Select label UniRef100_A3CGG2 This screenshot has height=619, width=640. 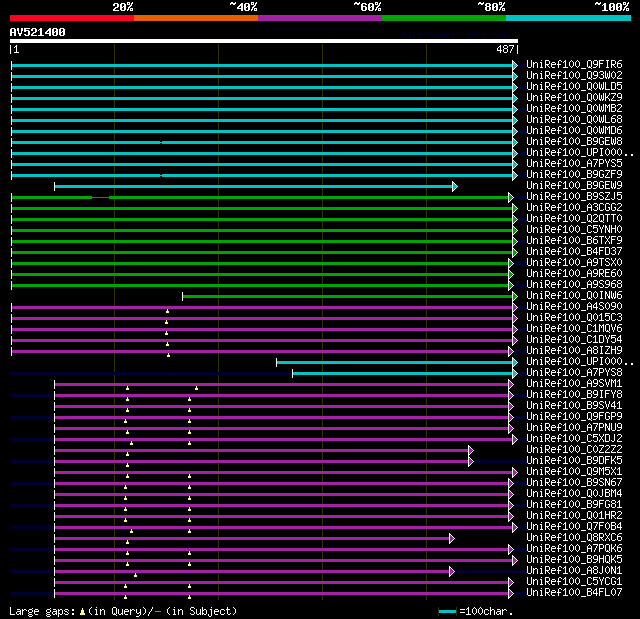click(574, 208)
